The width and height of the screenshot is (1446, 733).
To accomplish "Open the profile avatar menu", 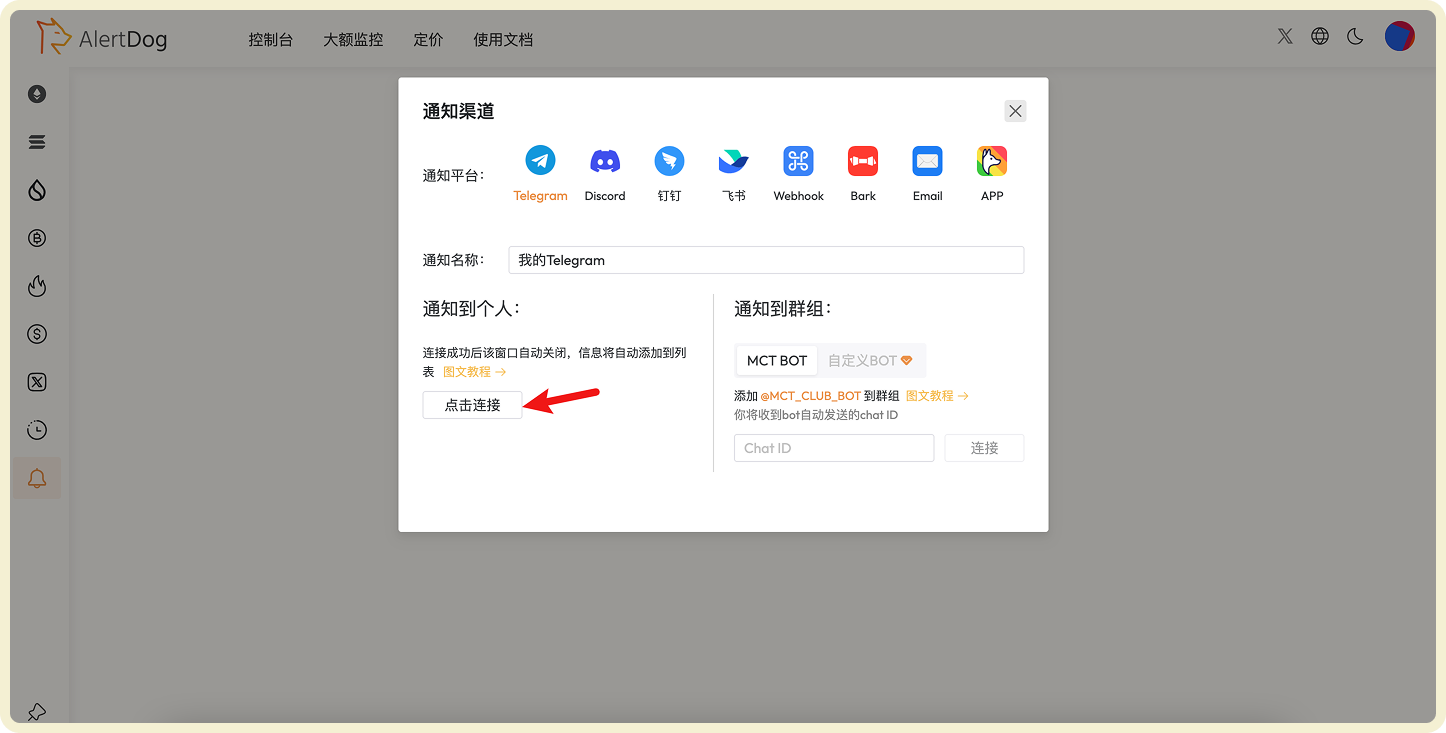I will (1398, 36).
